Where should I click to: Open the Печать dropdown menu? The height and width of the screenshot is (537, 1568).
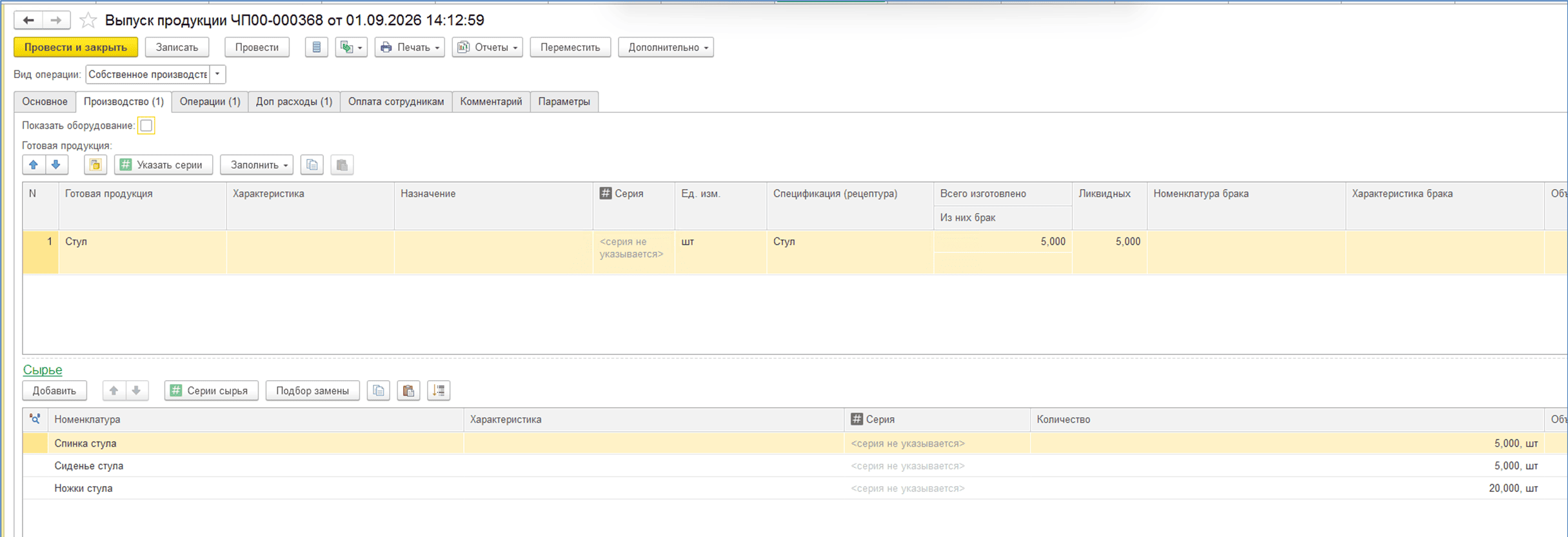[410, 47]
